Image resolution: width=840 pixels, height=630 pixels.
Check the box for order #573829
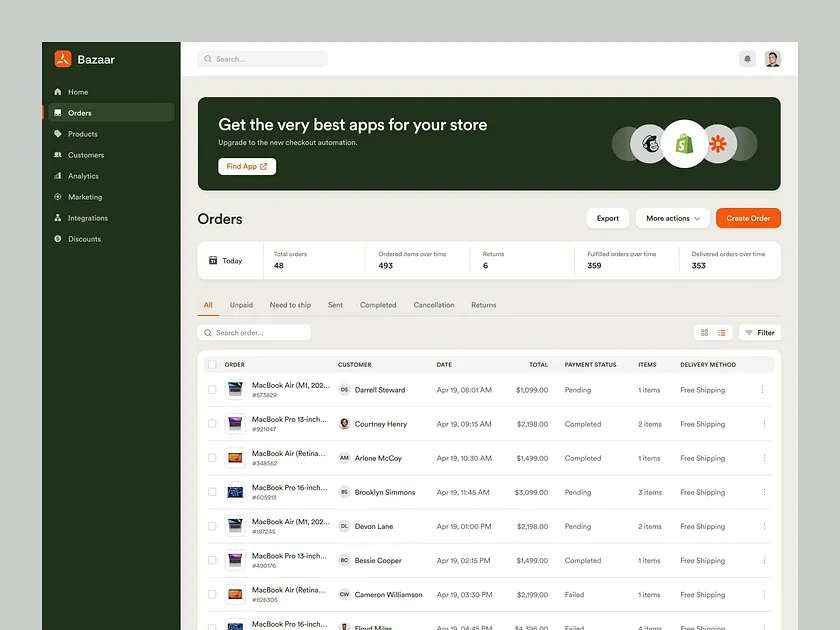[x=212, y=389]
